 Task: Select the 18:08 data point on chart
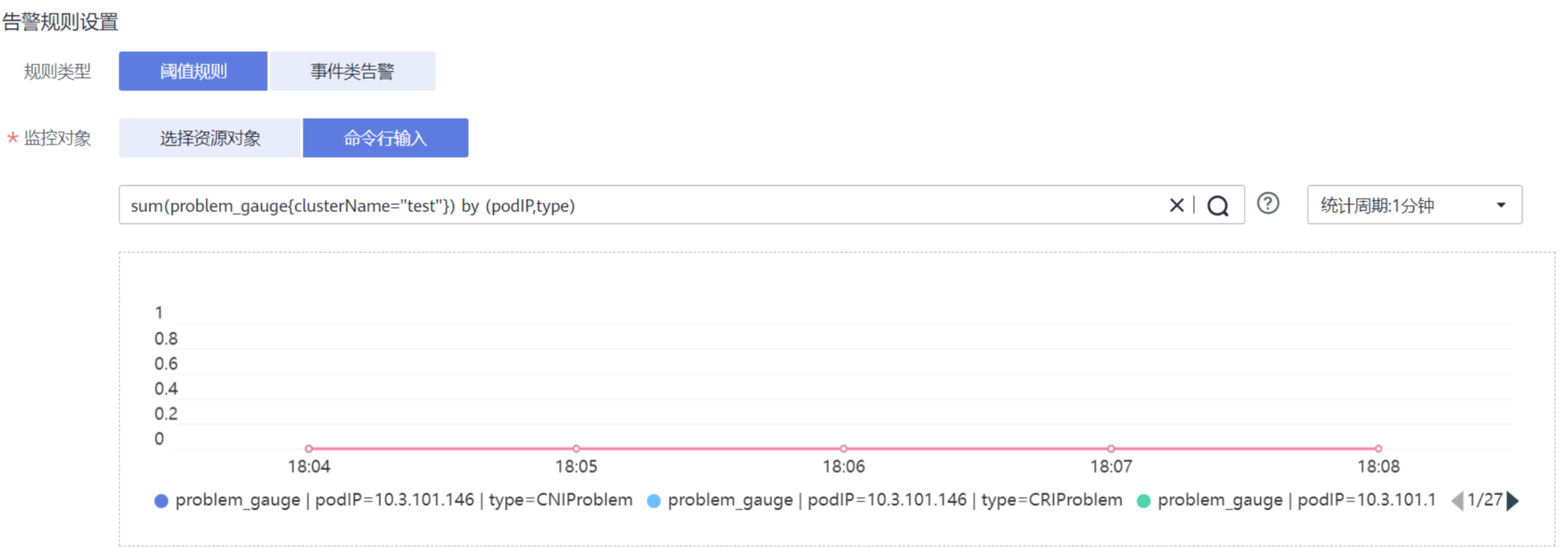click(1379, 448)
